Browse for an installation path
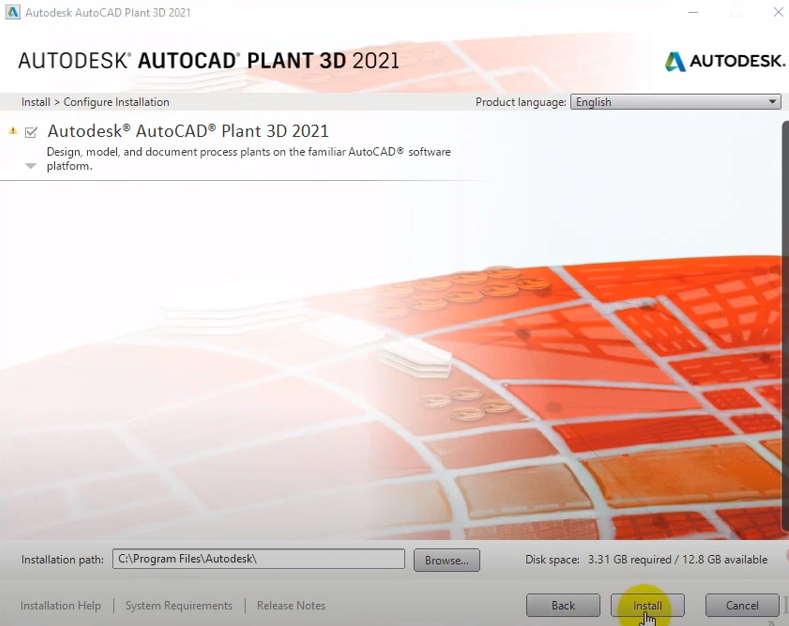The height and width of the screenshot is (626, 789). pyautogui.click(x=446, y=560)
